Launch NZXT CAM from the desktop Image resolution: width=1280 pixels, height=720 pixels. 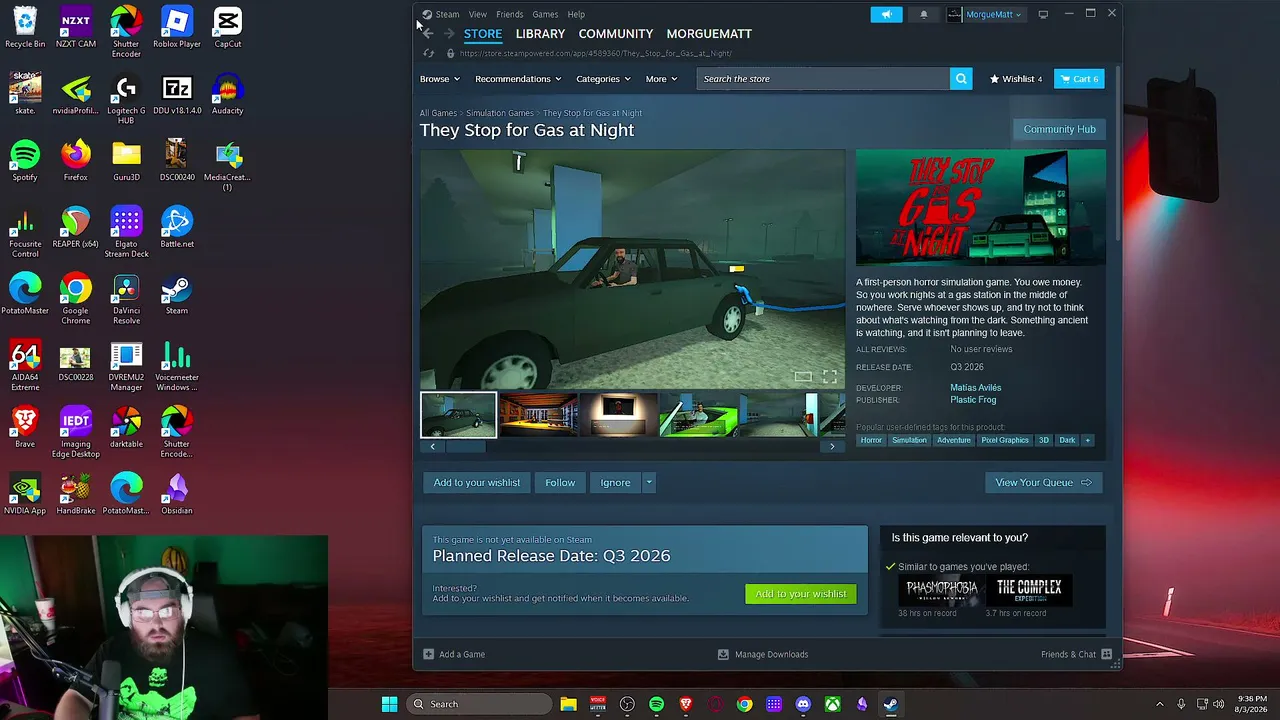tap(75, 27)
